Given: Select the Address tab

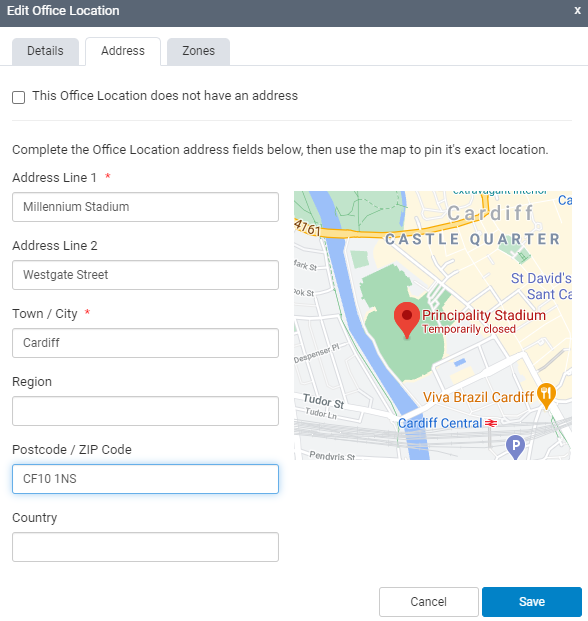Looking at the screenshot, I should pyautogui.click(x=123, y=51).
